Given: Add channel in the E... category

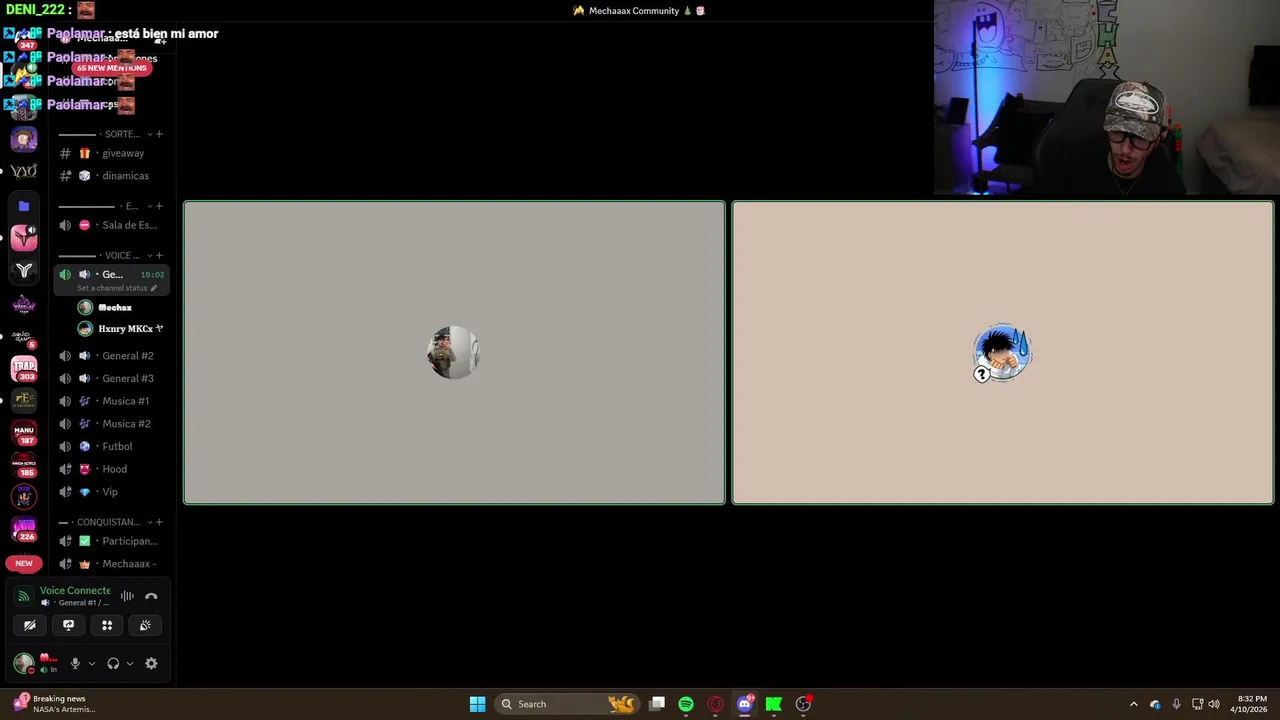Looking at the screenshot, I should tap(159, 206).
